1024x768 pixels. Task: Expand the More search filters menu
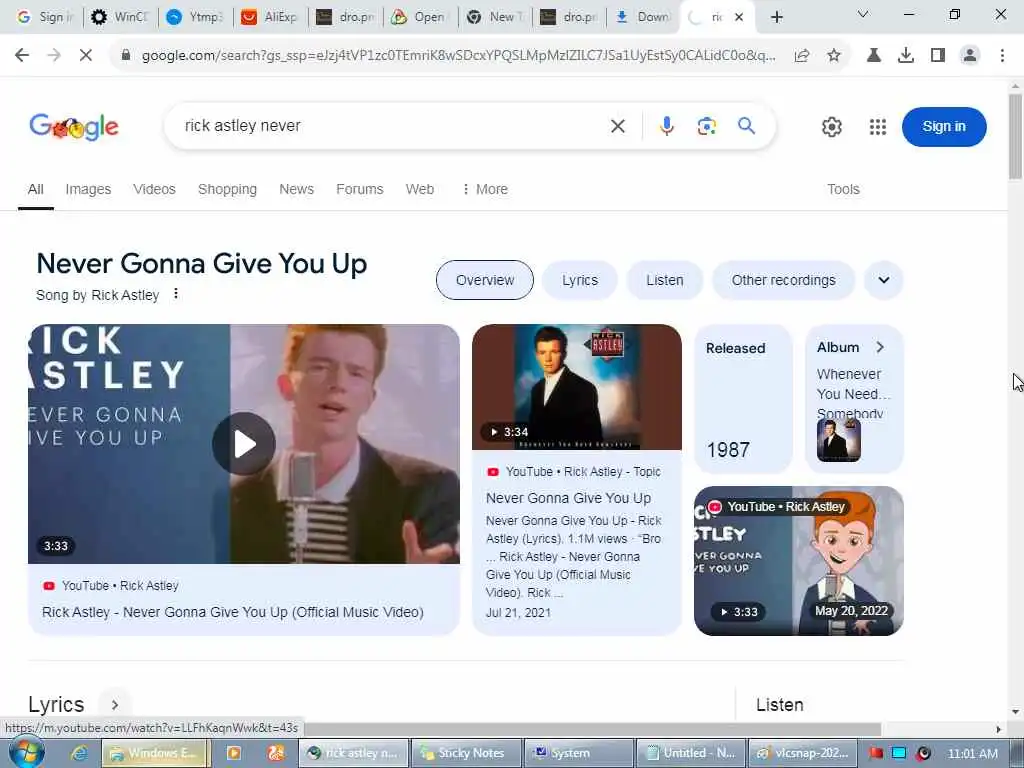click(485, 189)
